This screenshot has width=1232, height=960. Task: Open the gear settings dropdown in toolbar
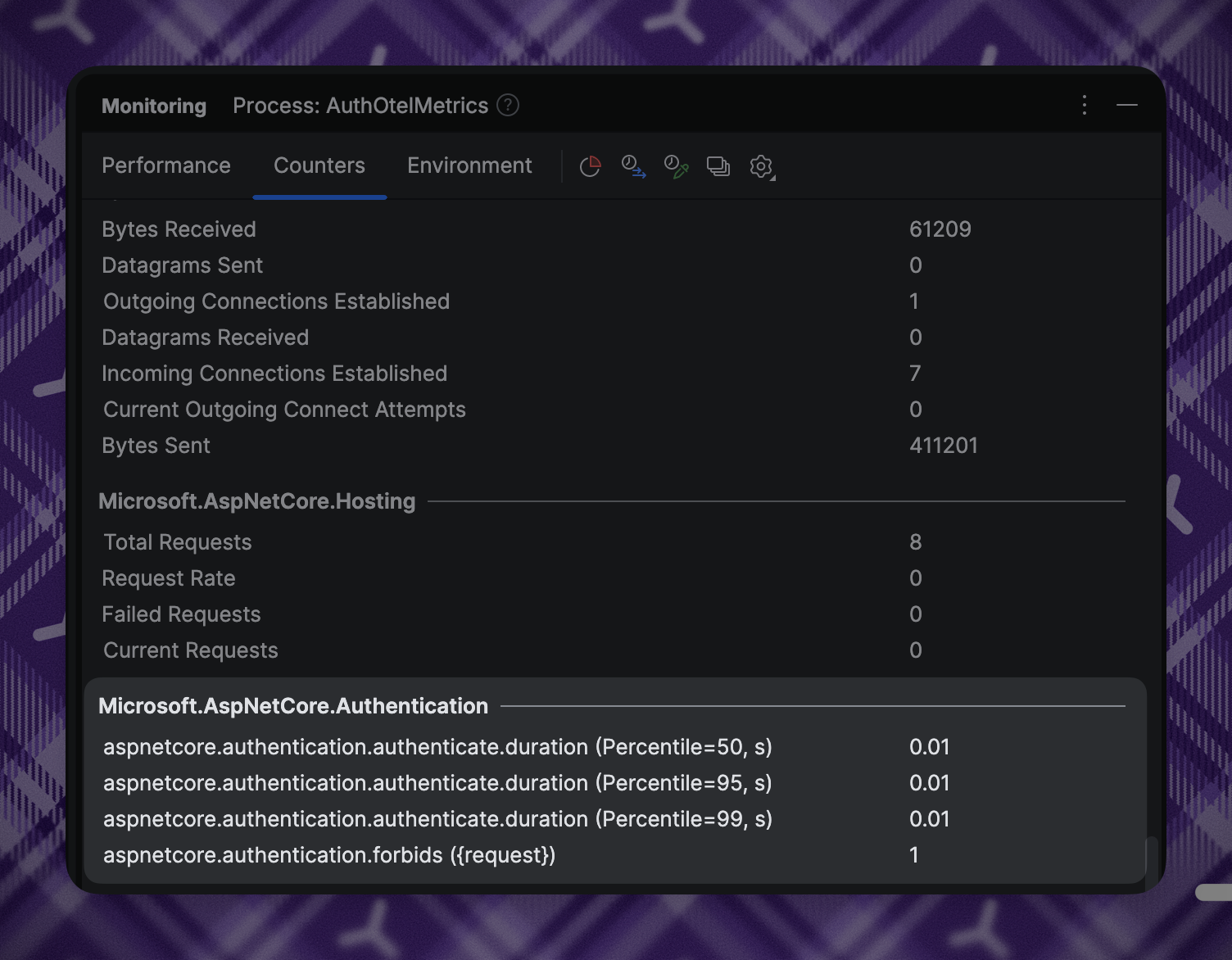762,166
